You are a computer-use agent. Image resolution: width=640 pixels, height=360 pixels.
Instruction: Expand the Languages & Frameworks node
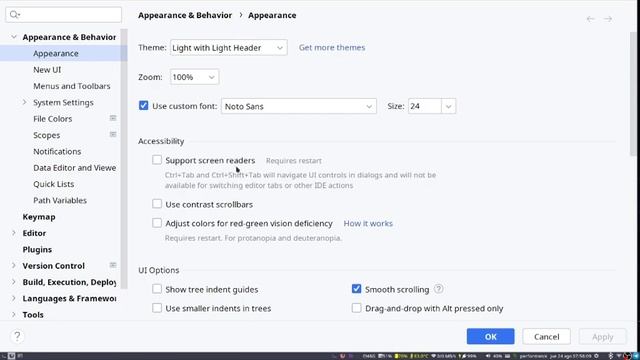[x=14, y=298]
